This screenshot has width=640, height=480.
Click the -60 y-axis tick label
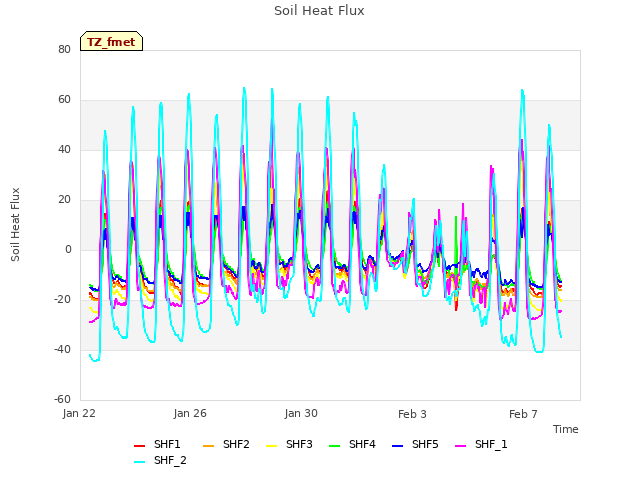coord(62,399)
